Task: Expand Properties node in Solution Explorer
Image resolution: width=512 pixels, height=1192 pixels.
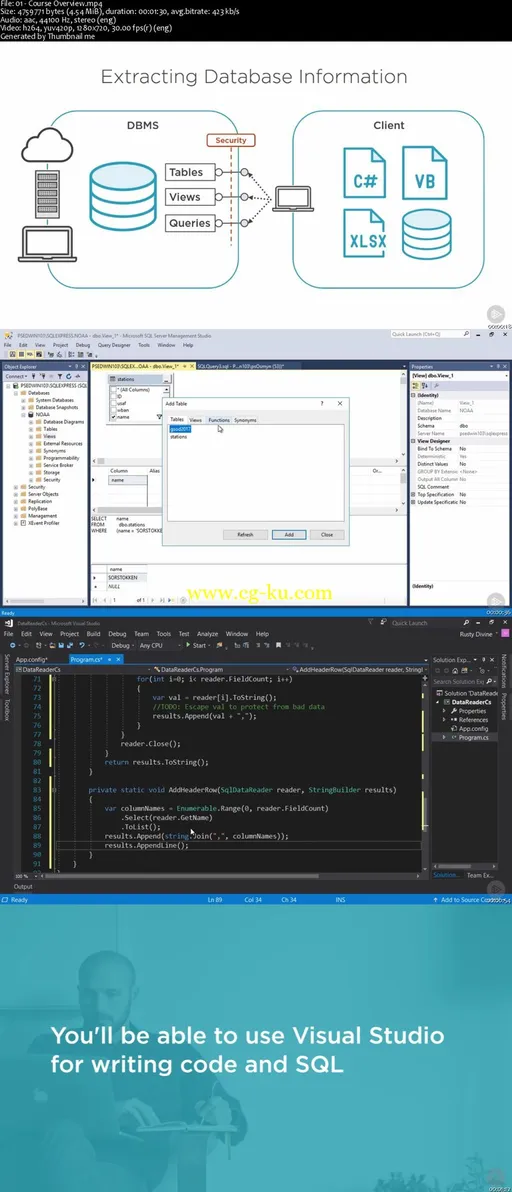Action: (x=444, y=711)
